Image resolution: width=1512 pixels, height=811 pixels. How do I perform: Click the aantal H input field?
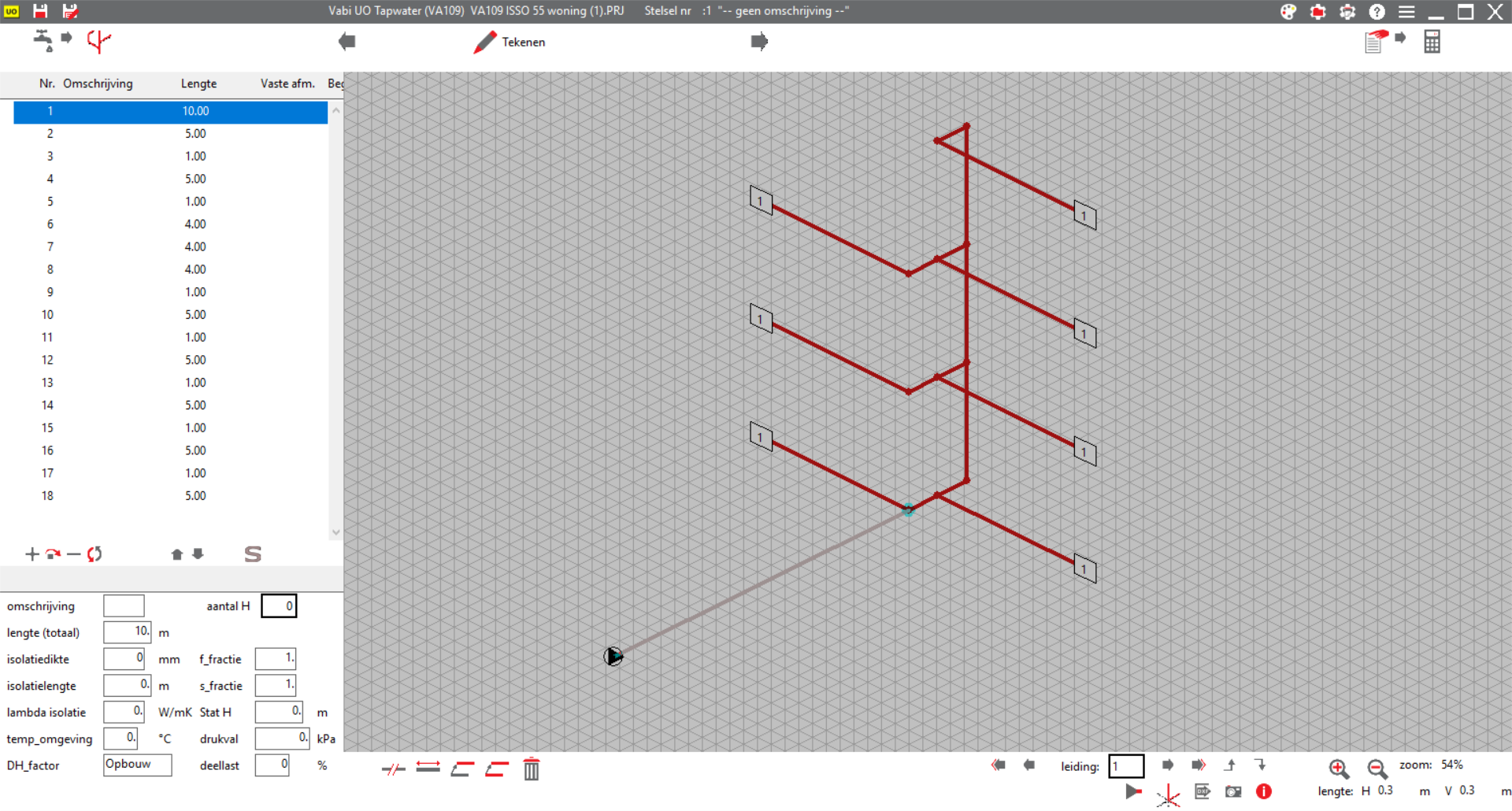pyautogui.click(x=279, y=606)
